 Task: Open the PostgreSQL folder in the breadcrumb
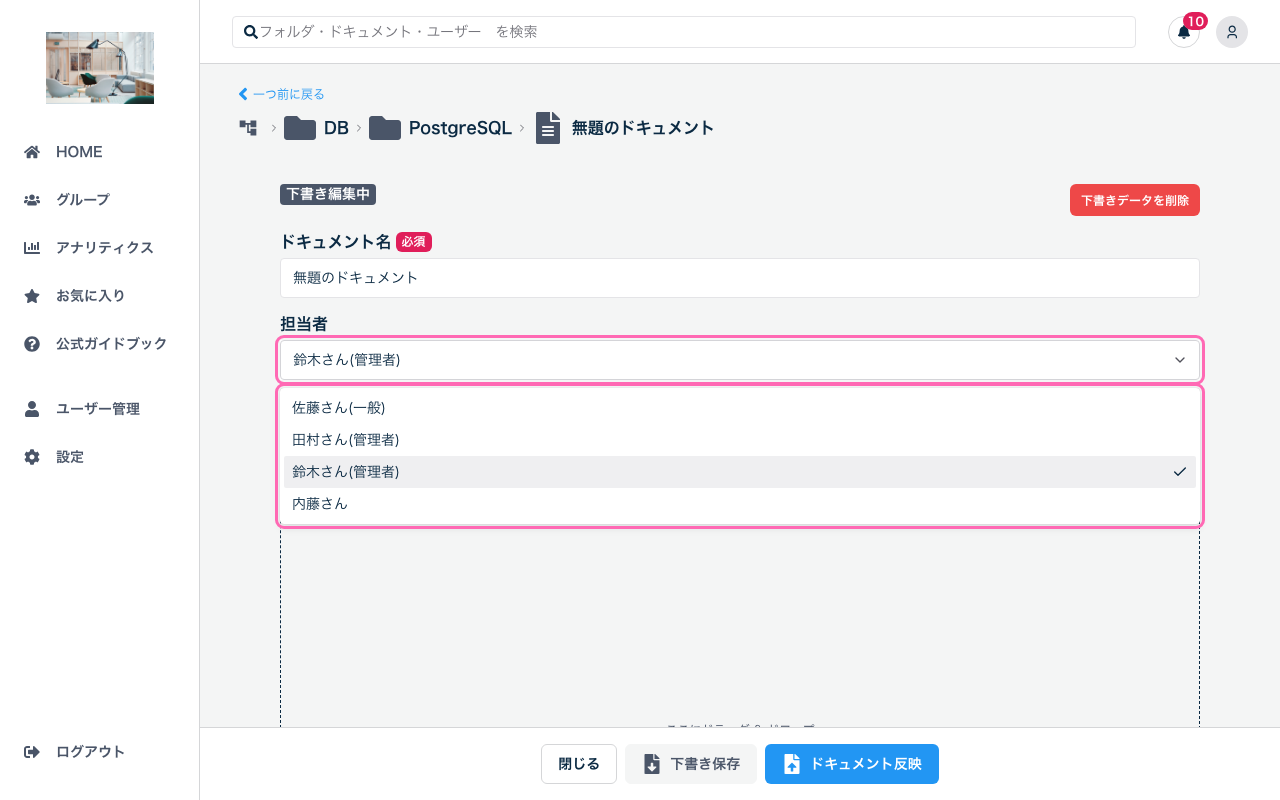tap(460, 128)
